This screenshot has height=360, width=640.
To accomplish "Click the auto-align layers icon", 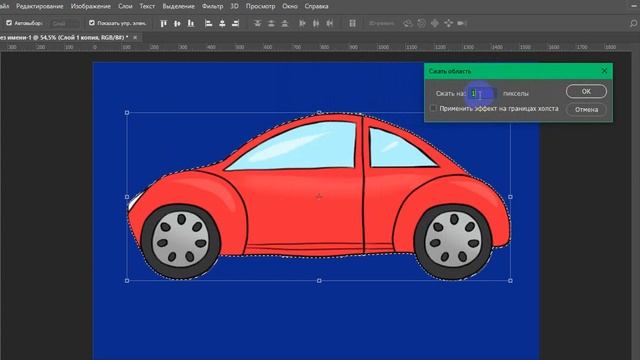I will (352, 23).
